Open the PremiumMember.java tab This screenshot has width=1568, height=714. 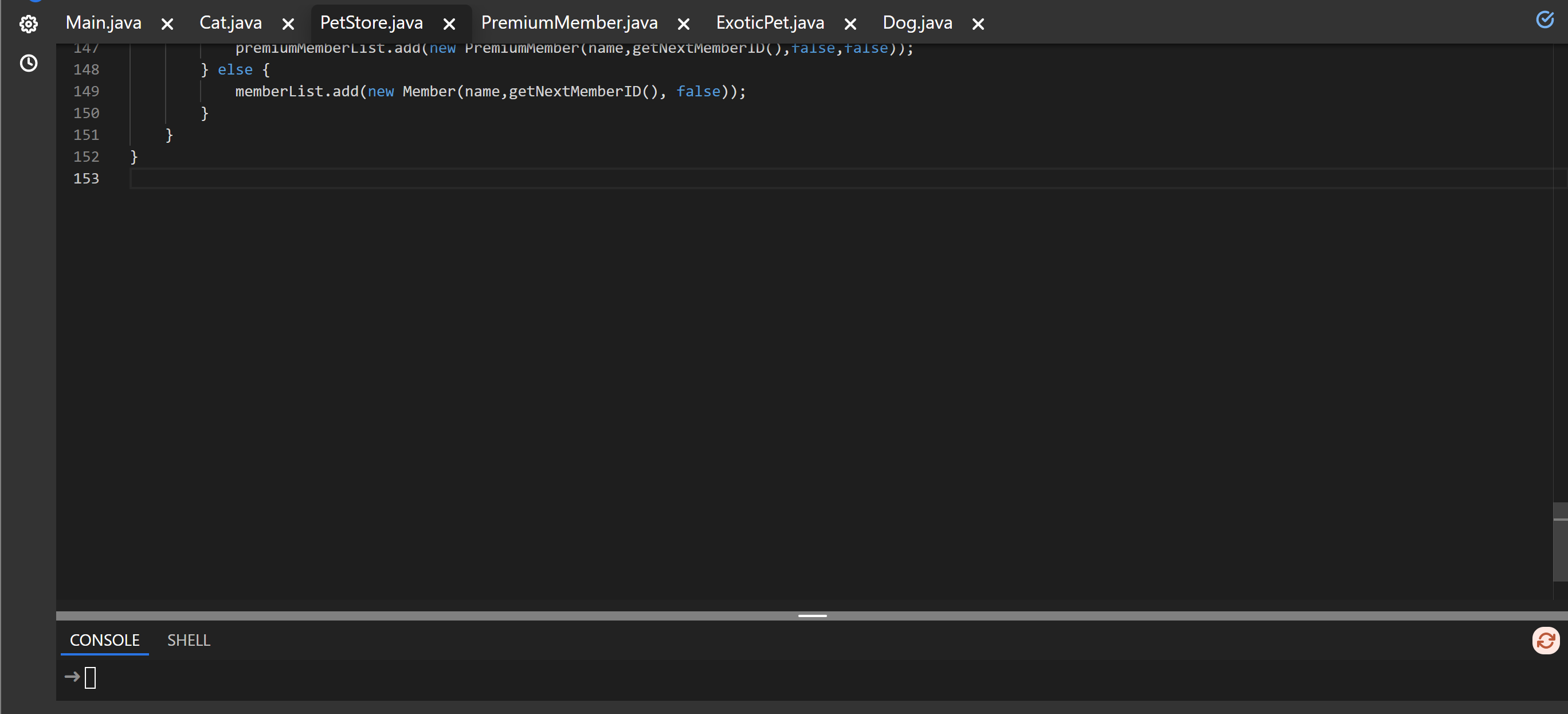pyautogui.click(x=569, y=23)
